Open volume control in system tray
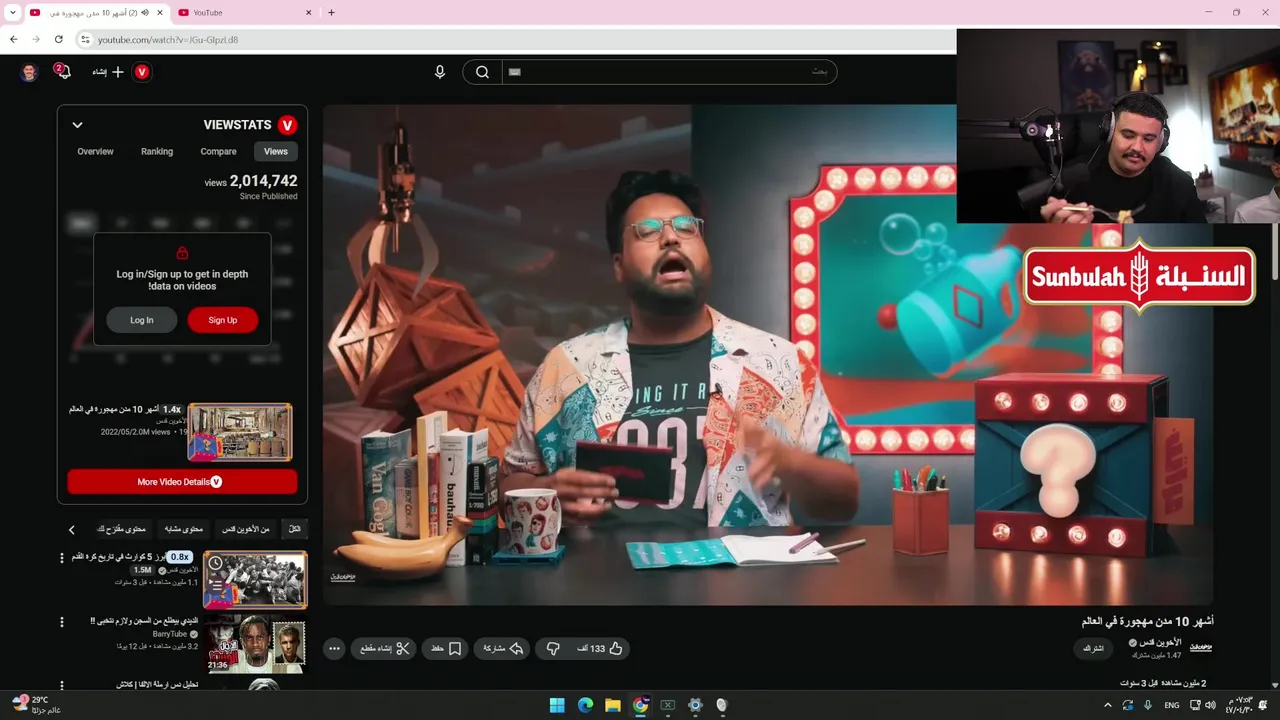This screenshot has width=1280, height=720. [x=1210, y=705]
